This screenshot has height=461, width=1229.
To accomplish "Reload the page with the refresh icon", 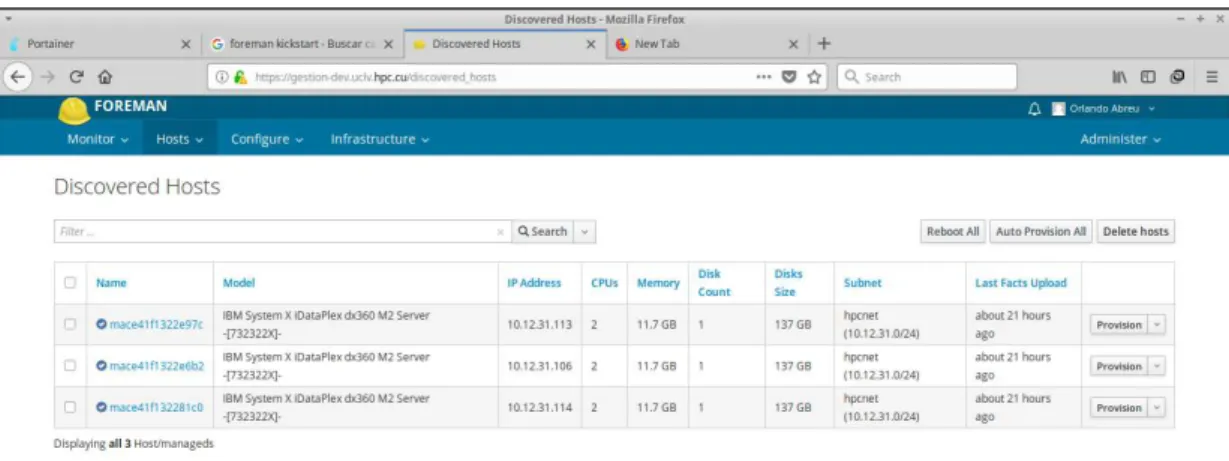I will [76, 76].
